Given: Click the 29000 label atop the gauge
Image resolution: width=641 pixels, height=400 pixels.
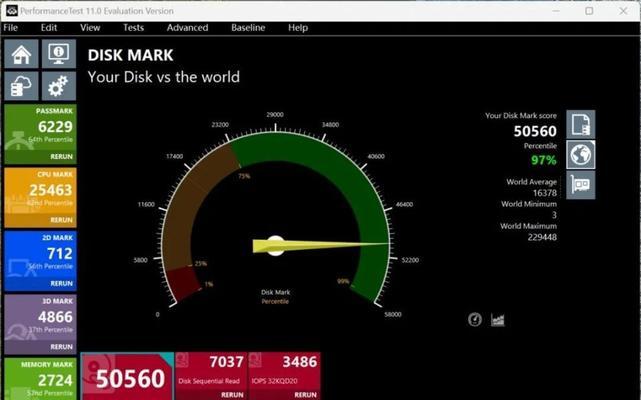Looking at the screenshot, I should pos(275,115).
